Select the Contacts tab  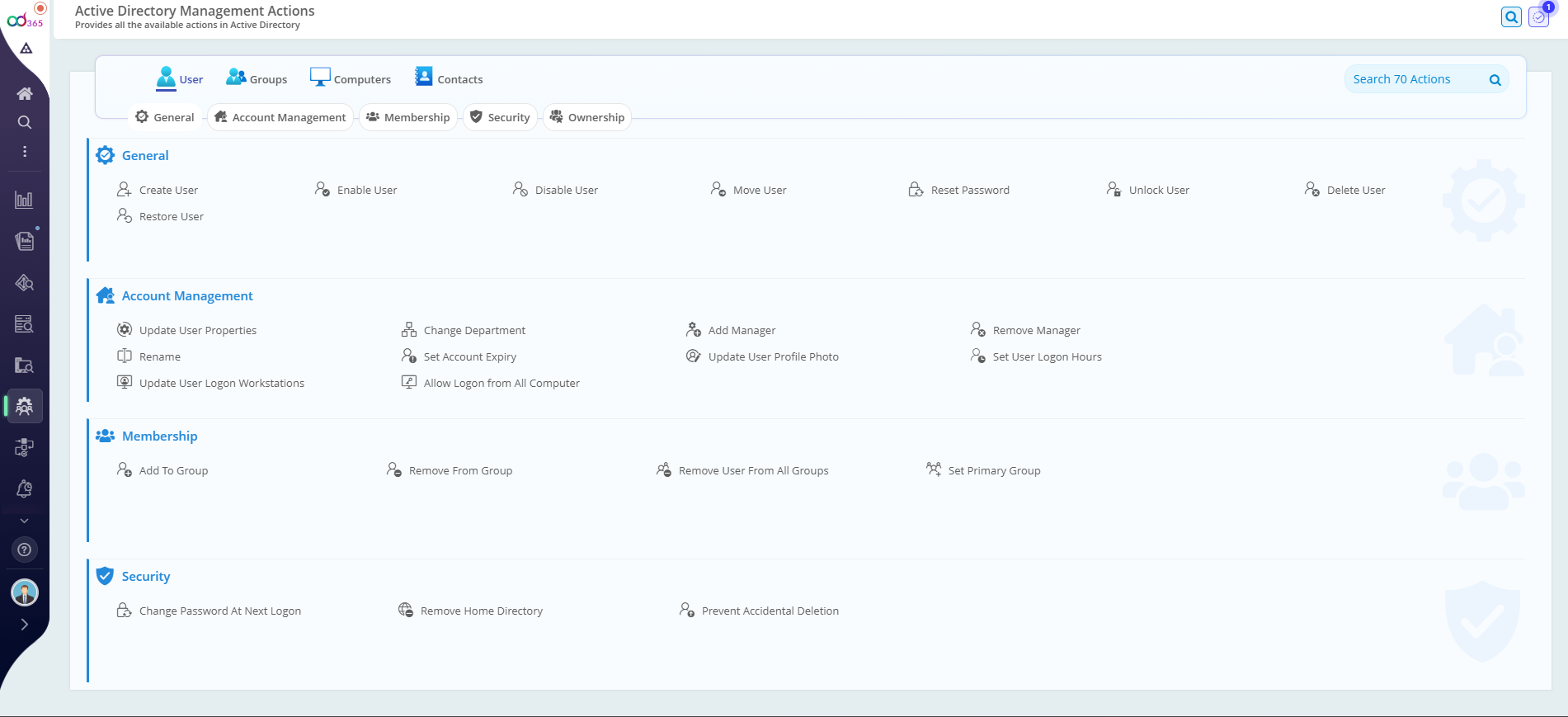click(449, 79)
